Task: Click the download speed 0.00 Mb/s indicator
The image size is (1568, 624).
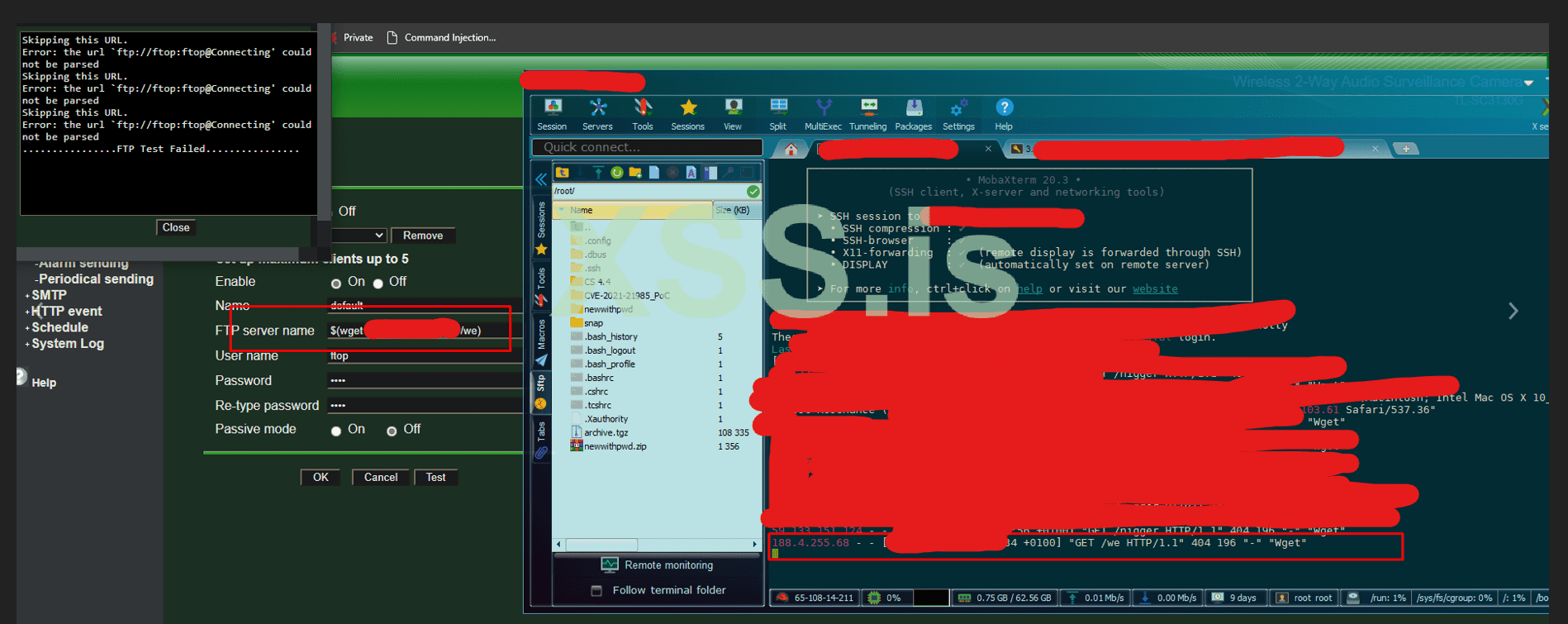Action: (x=1170, y=598)
